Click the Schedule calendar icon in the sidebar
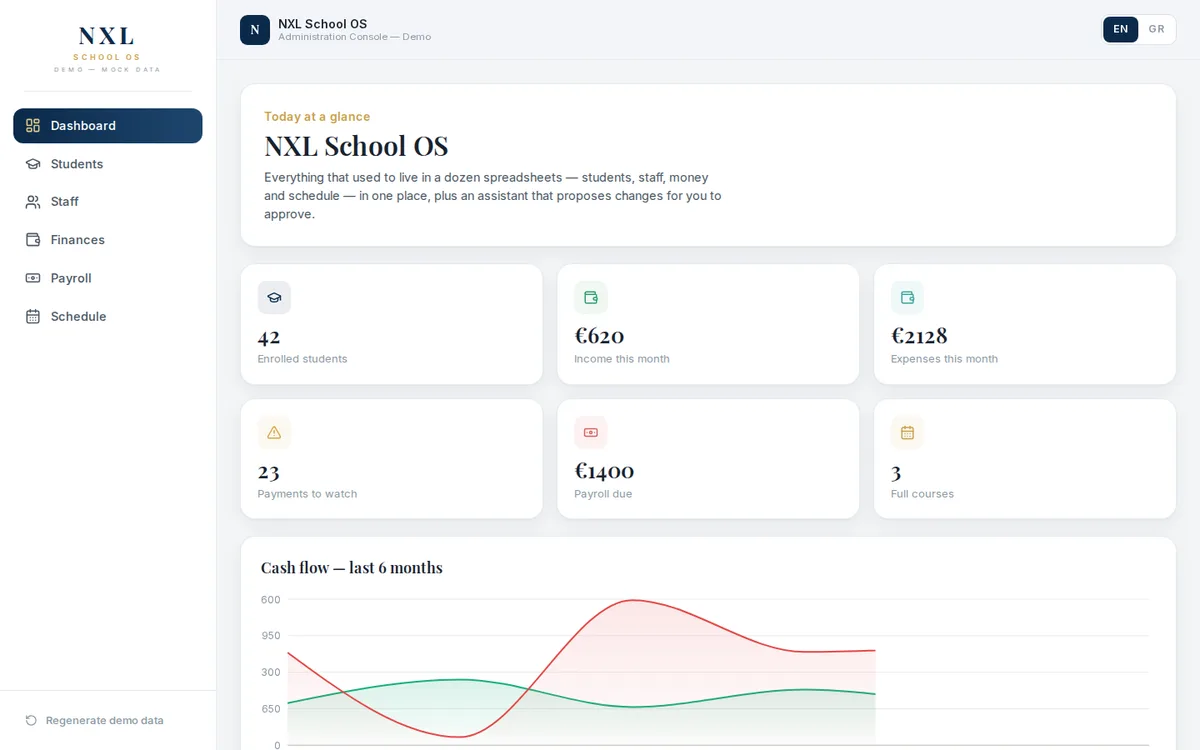 click(x=33, y=316)
